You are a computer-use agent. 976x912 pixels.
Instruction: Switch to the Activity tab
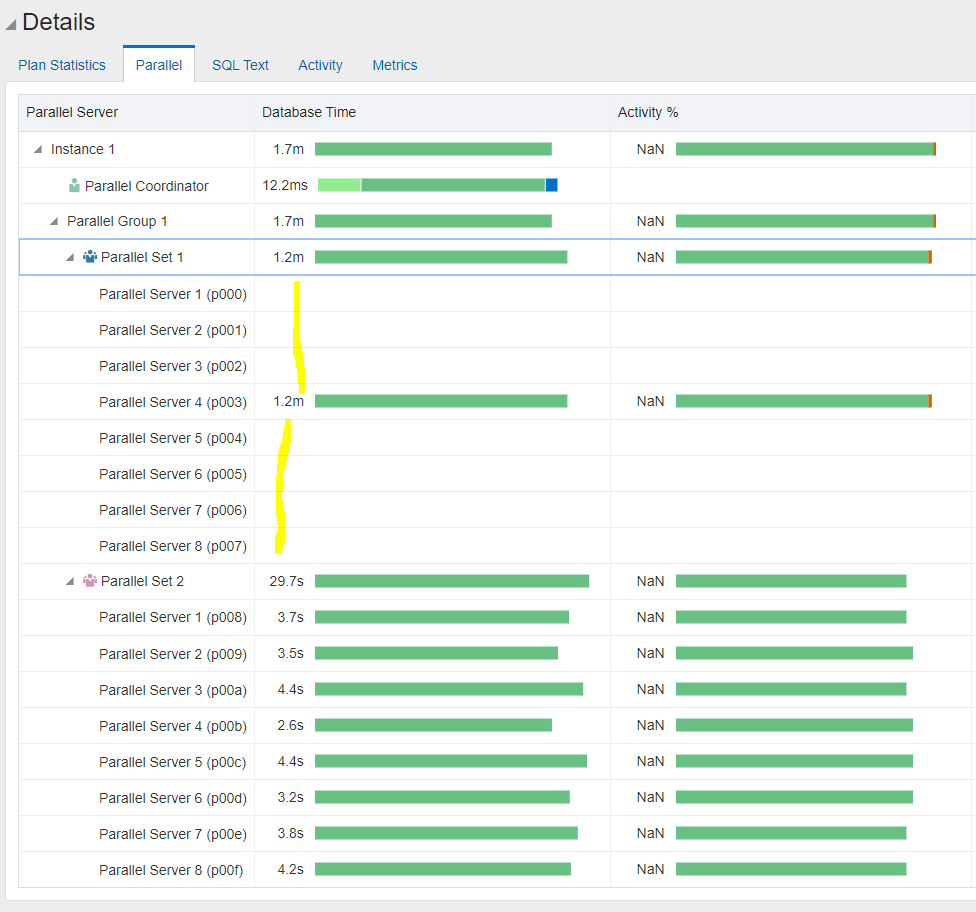click(320, 65)
